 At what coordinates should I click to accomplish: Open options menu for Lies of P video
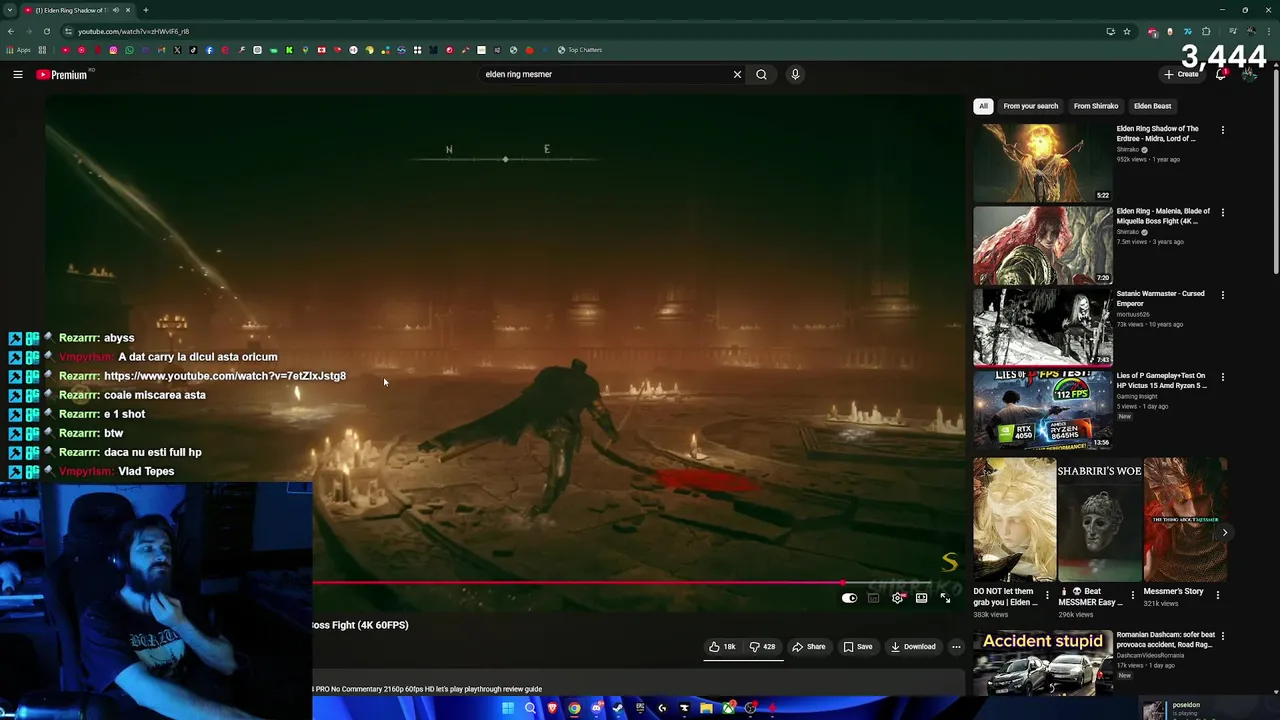[x=1222, y=377]
